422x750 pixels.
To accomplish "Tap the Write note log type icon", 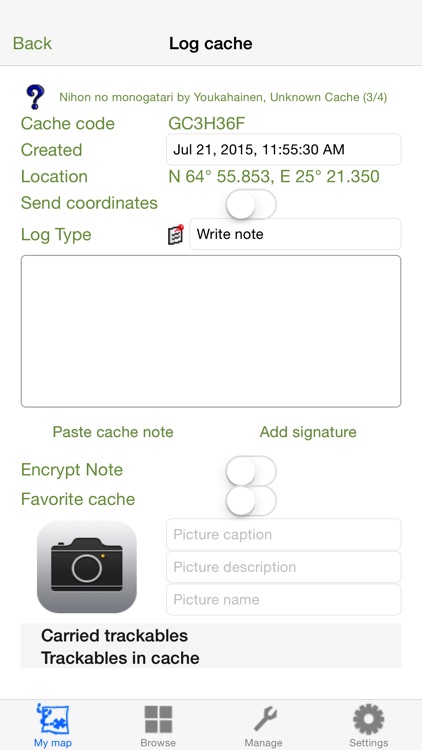I will coord(176,234).
